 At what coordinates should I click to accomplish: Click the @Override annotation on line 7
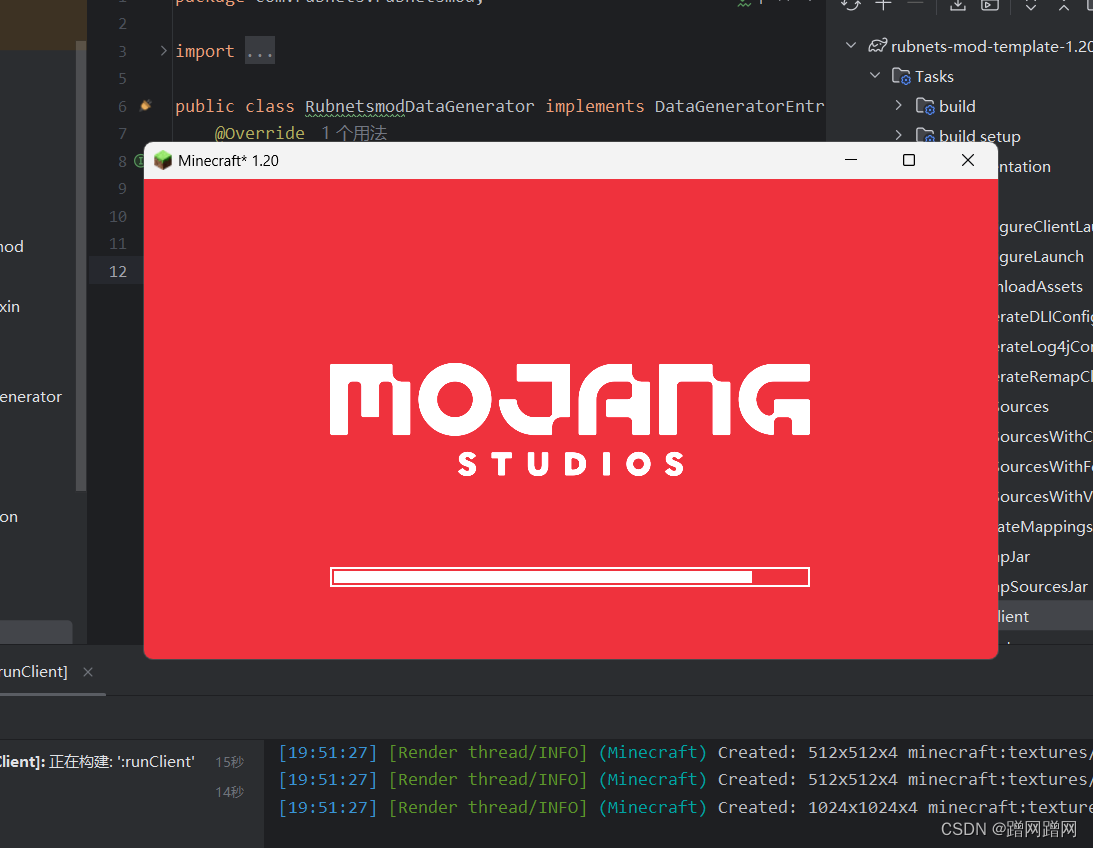(x=259, y=133)
